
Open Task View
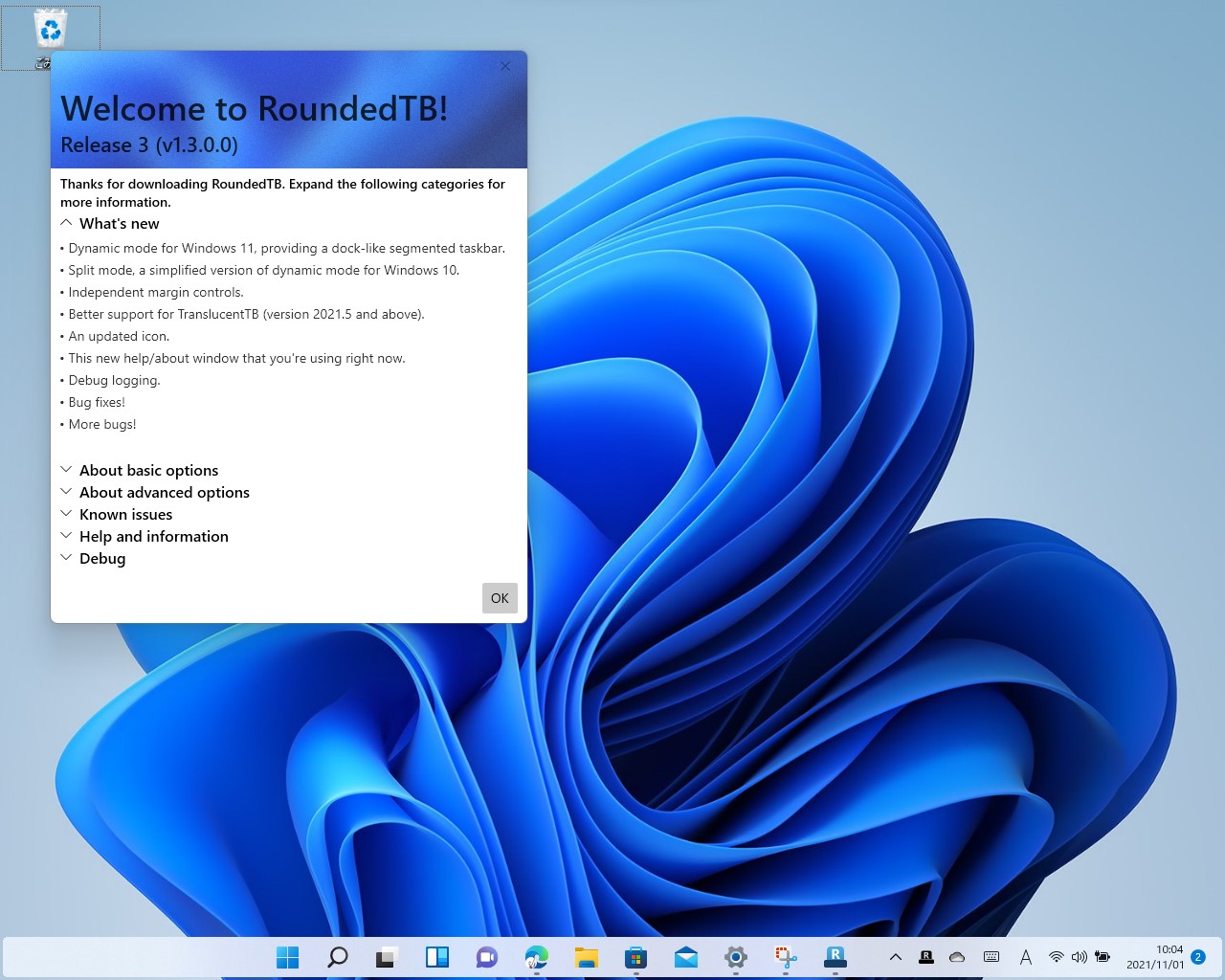tap(436, 957)
